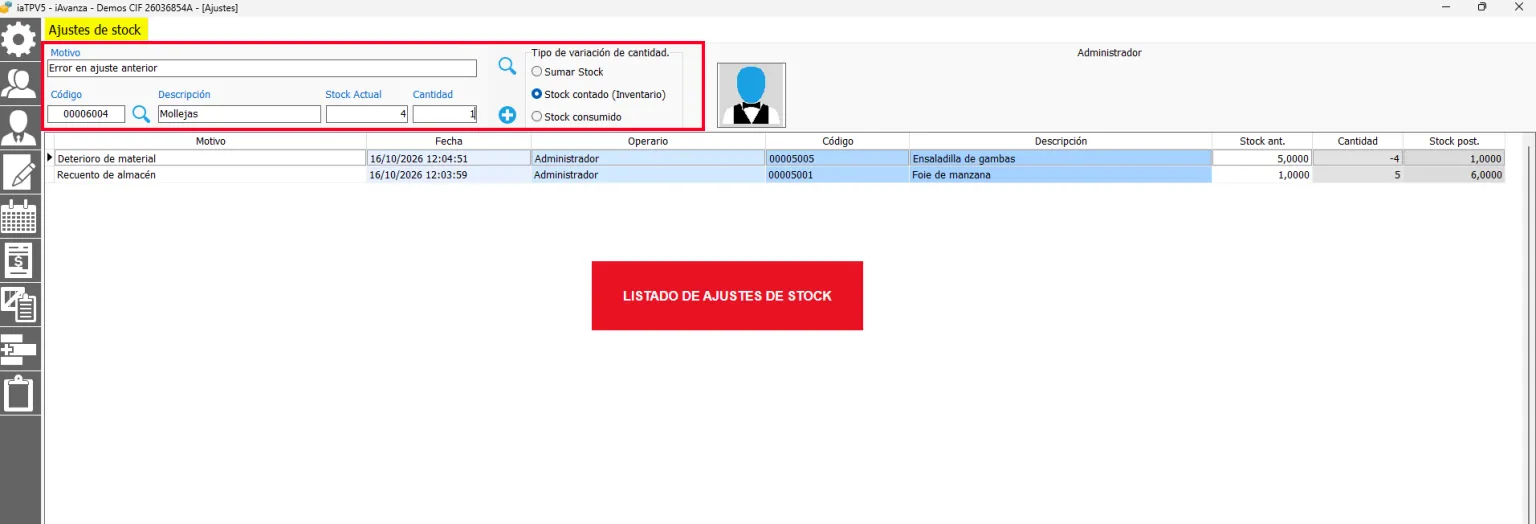Restore the window with the restore button
Image resolution: width=1536 pixels, height=524 pixels.
(1482, 7)
